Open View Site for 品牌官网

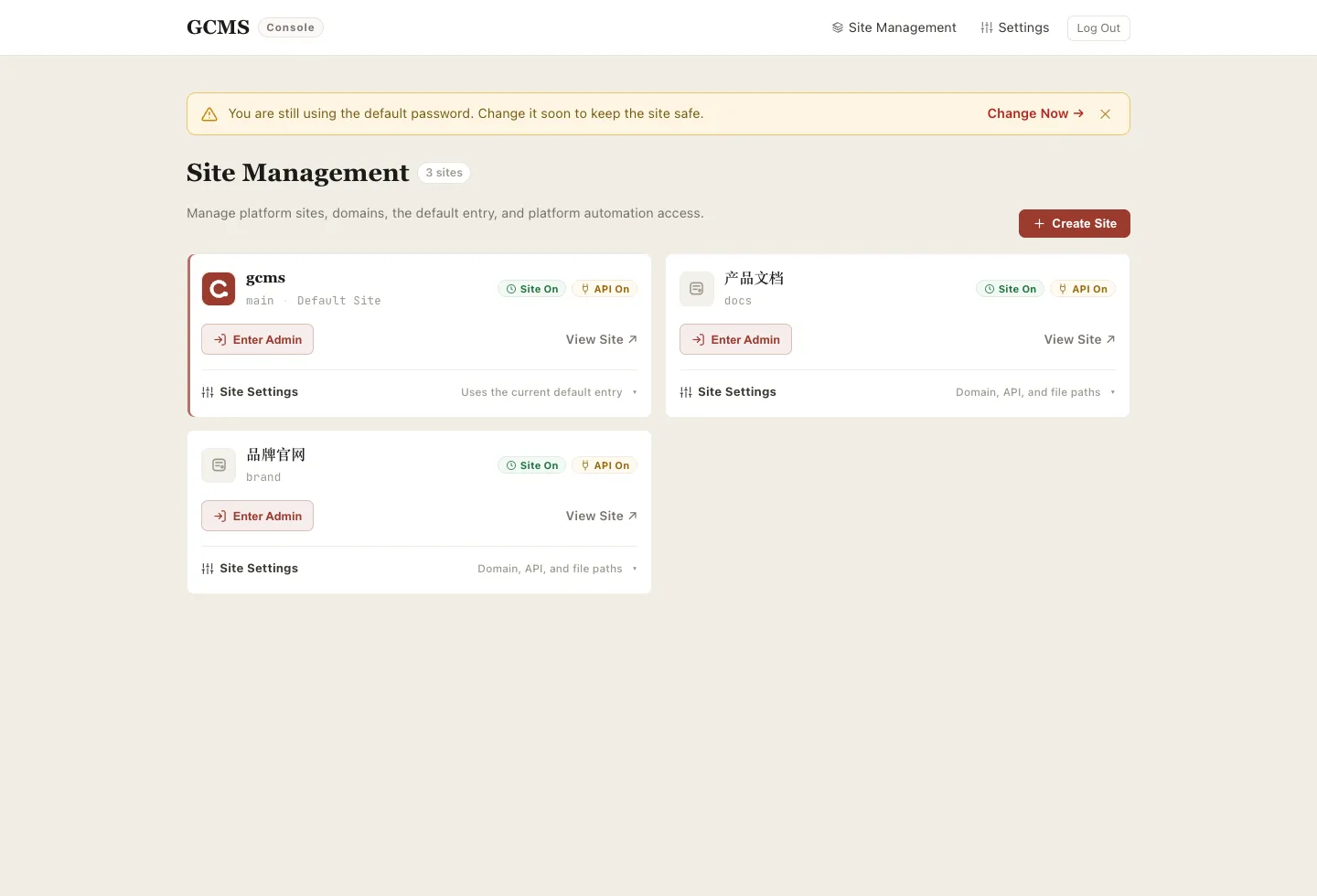[601, 516]
